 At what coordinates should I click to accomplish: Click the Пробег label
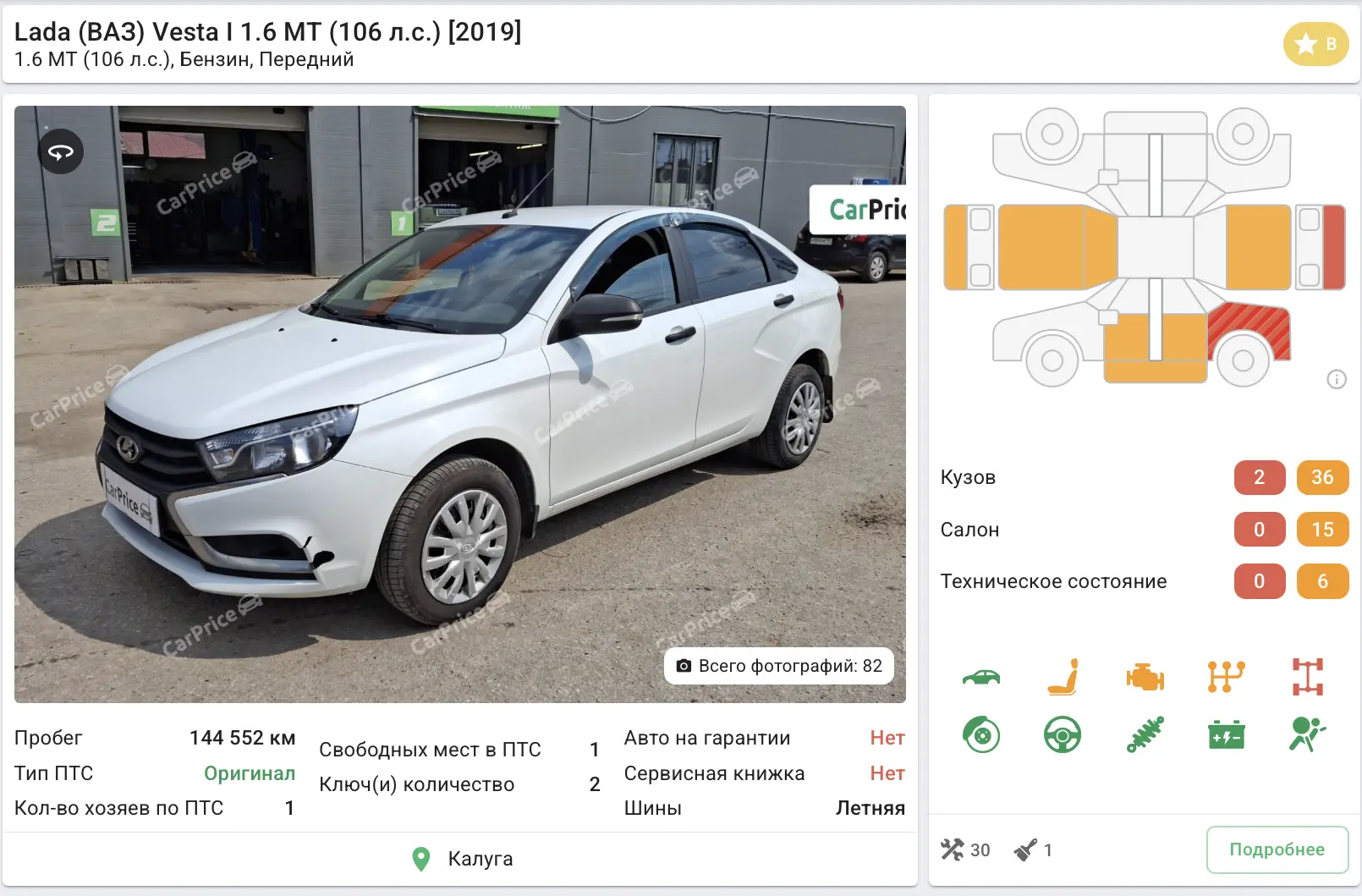(x=48, y=738)
